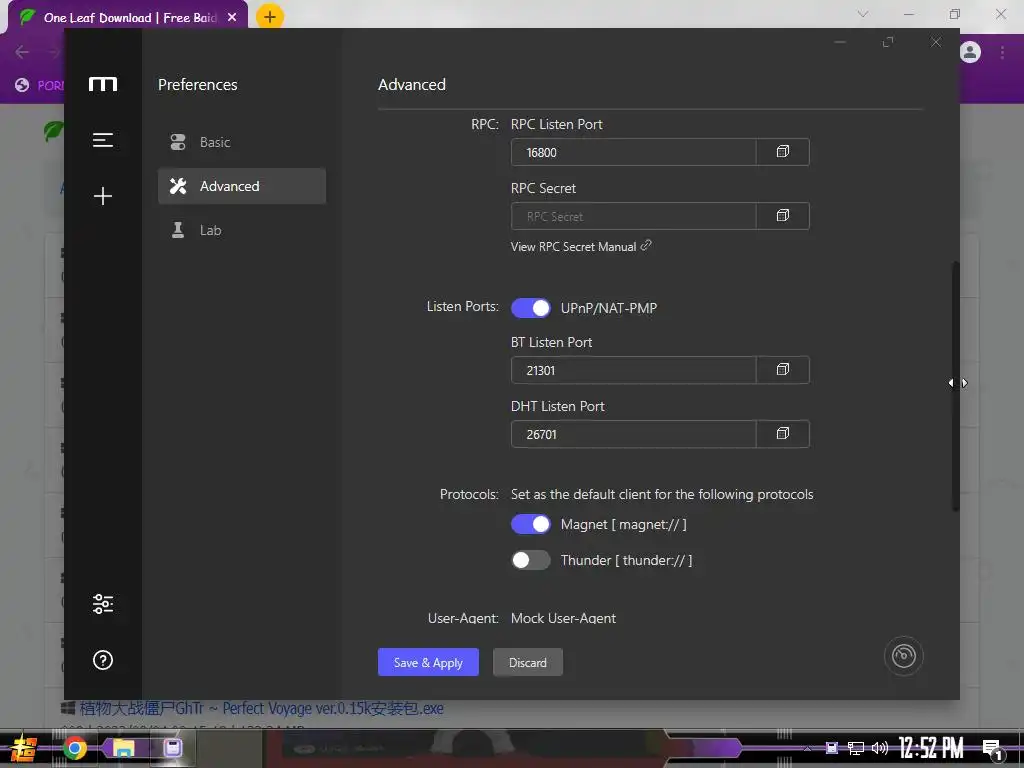Open the browser profile avatar icon
Viewport: 1024px width, 768px height.
(x=970, y=52)
